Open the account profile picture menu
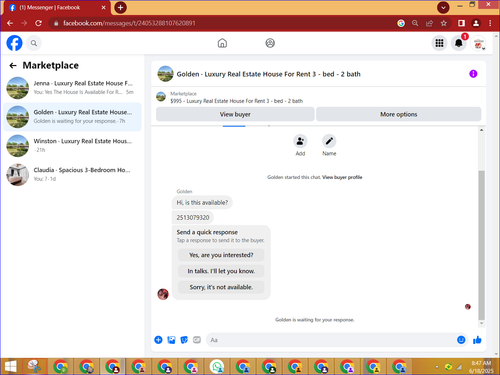The height and width of the screenshot is (375, 500). (x=478, y=43)
